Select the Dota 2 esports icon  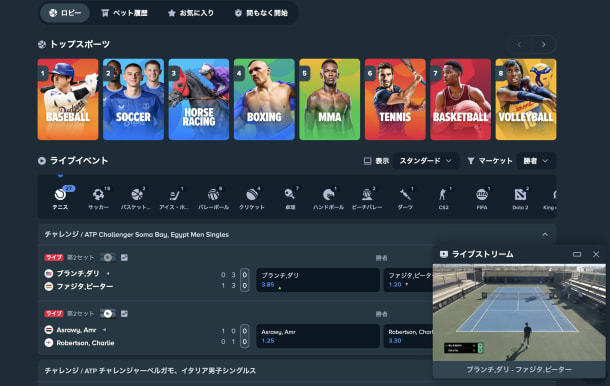pos(520,198)
